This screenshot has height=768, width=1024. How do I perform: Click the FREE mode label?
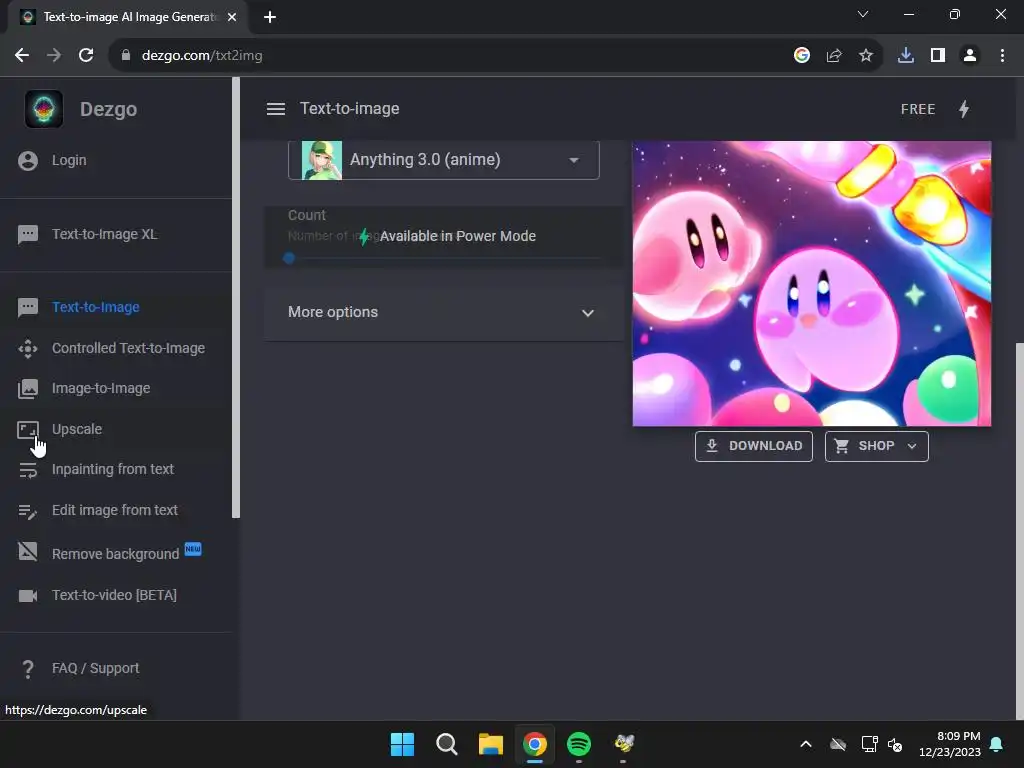(x=918, y=110)
